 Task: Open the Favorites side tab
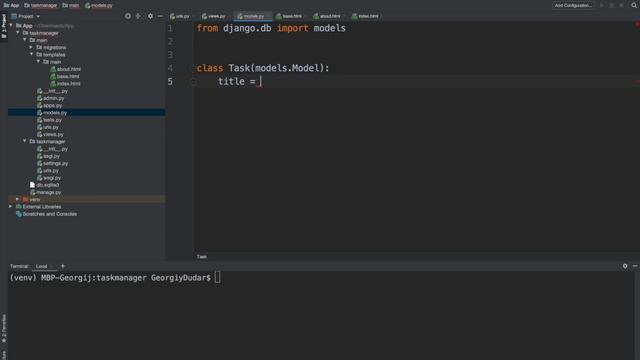point(4,329)
